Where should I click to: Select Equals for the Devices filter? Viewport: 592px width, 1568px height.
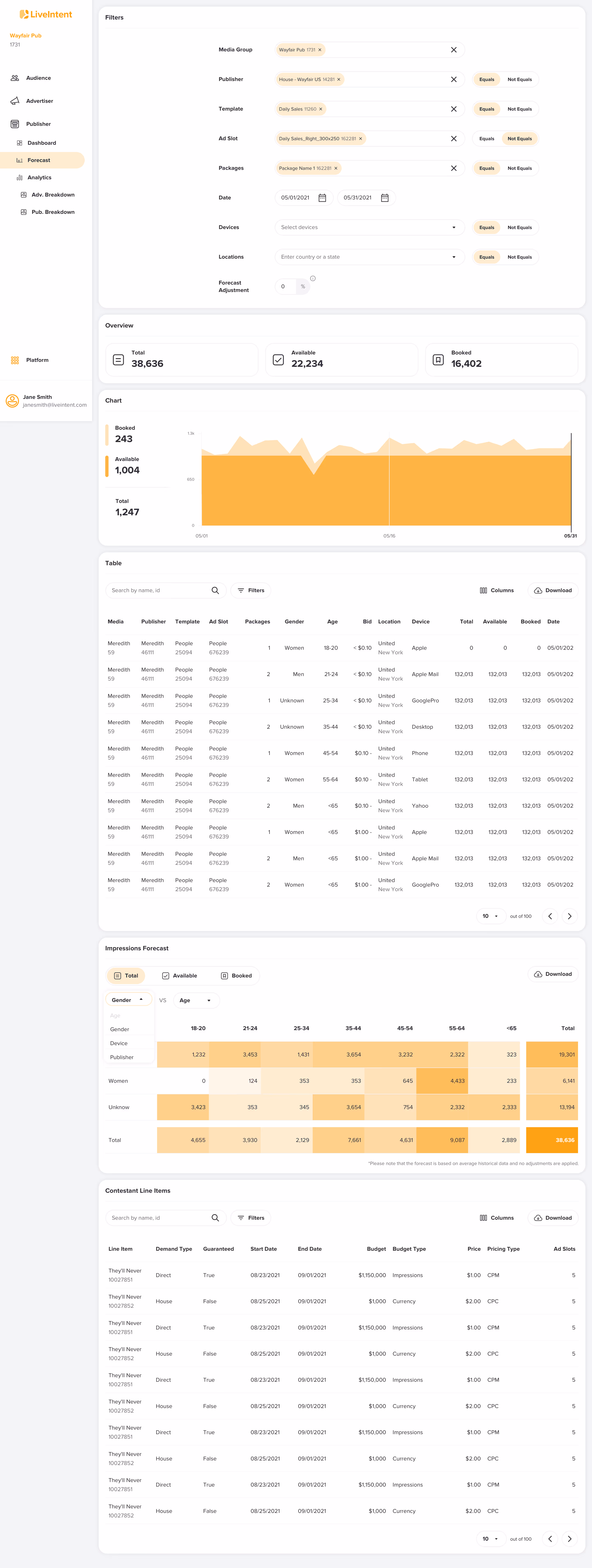(x=487, y=228)
